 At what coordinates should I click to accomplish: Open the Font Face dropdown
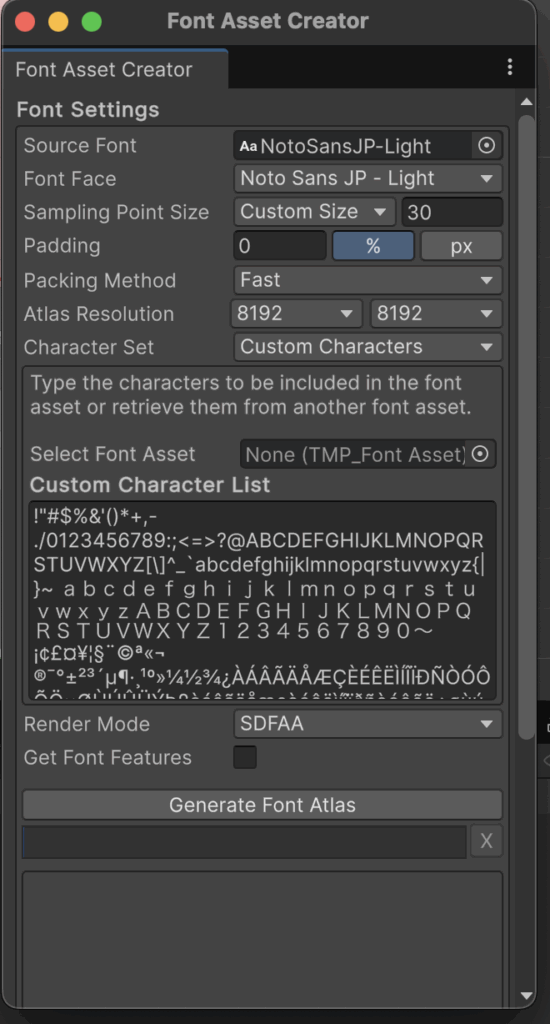pyautogui.click(x=368, y=178)
